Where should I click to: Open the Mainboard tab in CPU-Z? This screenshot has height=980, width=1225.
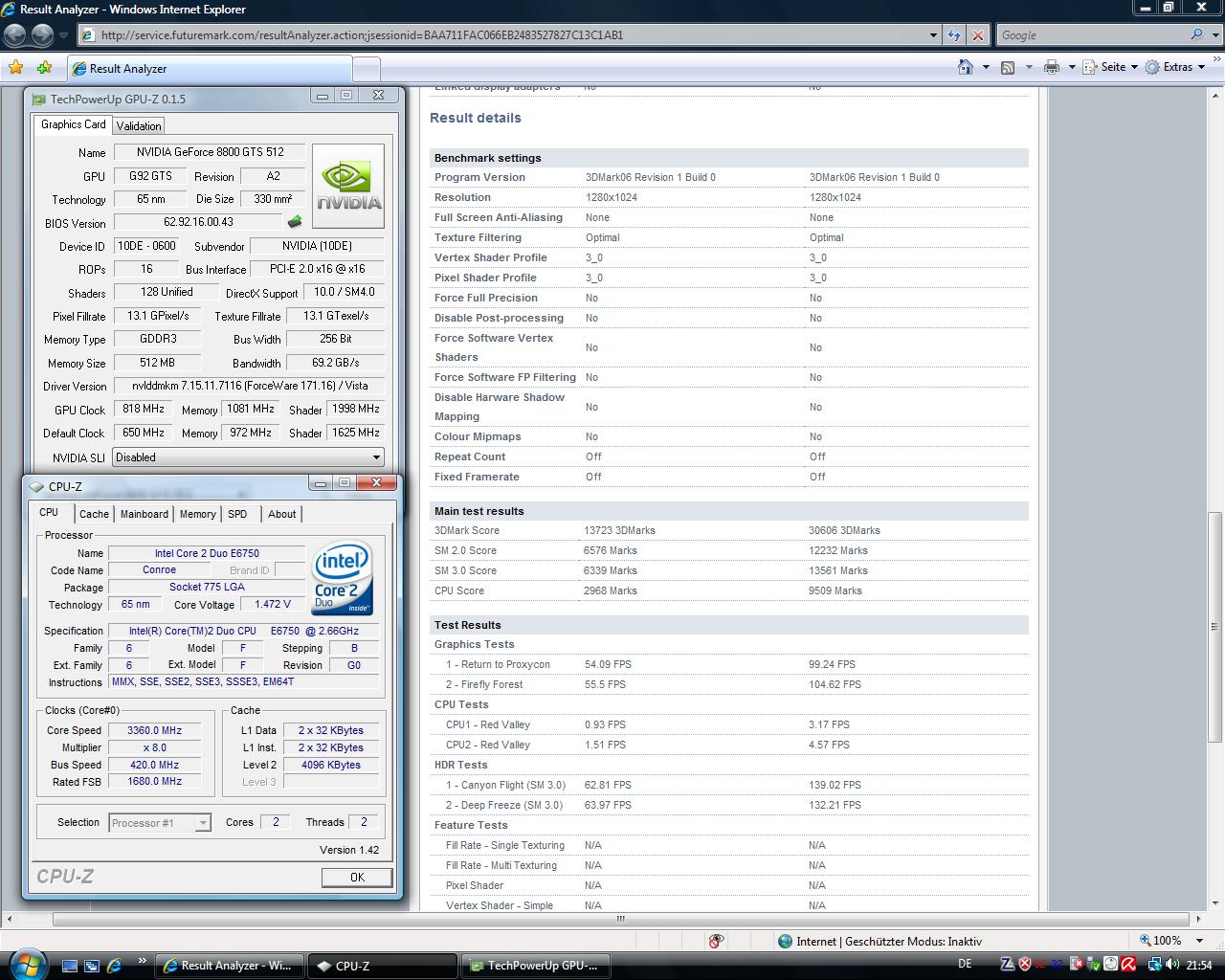[x=145, y=514]
